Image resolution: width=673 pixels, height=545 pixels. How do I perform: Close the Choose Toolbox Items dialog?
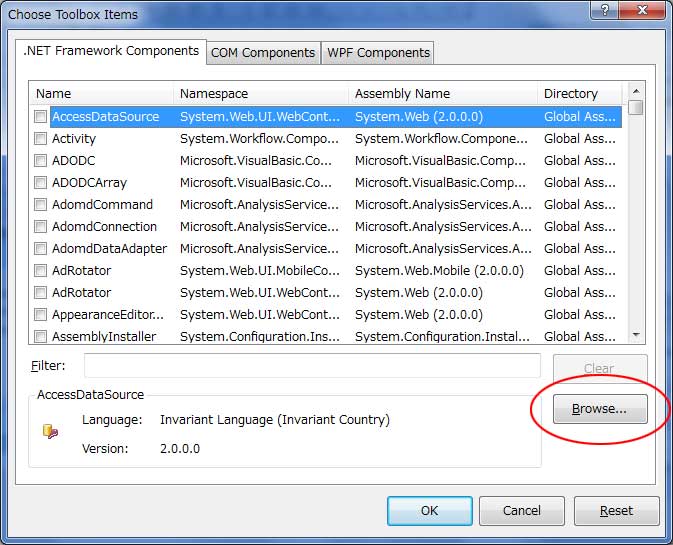[x=642, y=9]
